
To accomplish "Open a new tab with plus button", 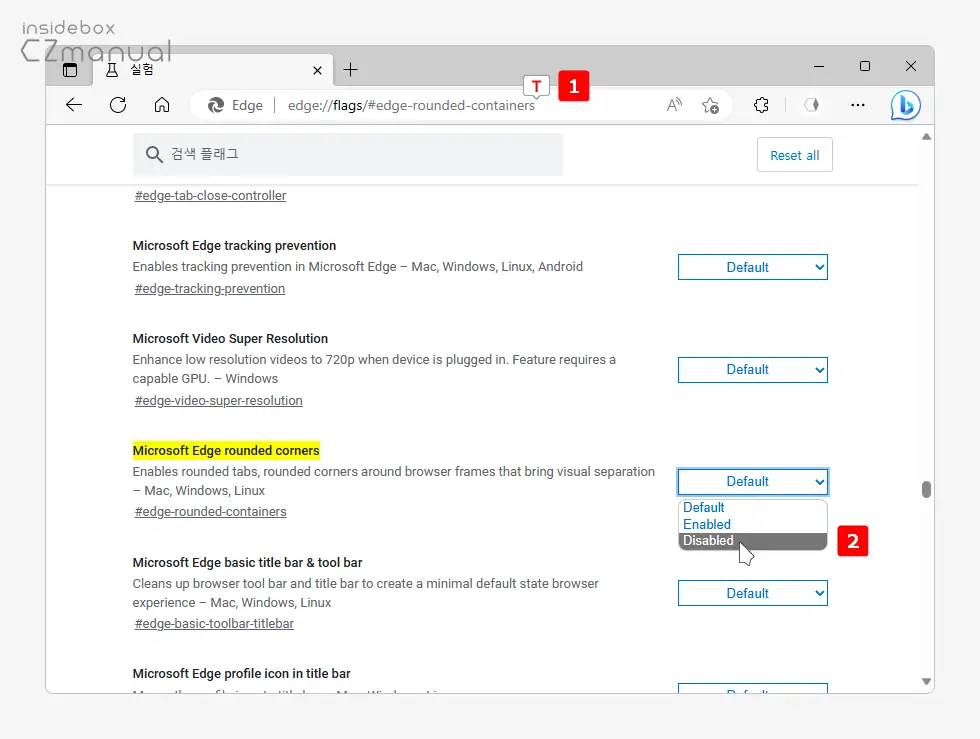I will coord(350,70).
